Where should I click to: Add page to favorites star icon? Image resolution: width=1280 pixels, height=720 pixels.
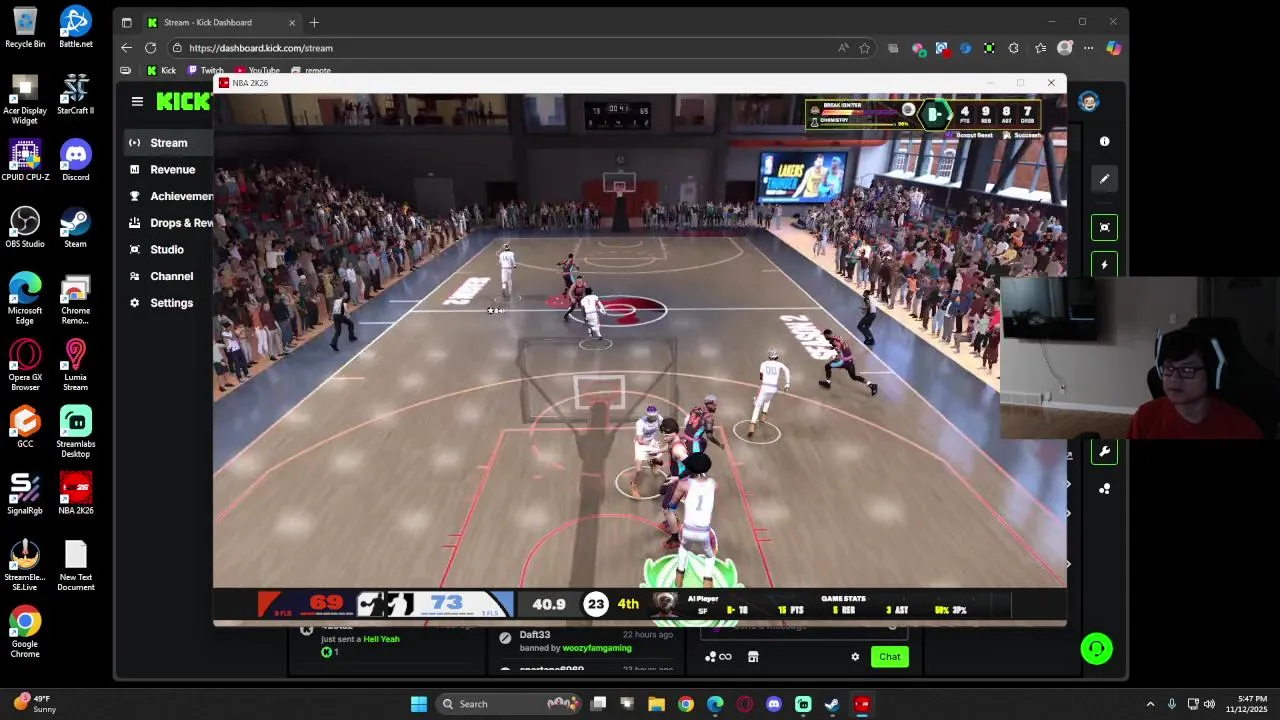click(864, 48)
